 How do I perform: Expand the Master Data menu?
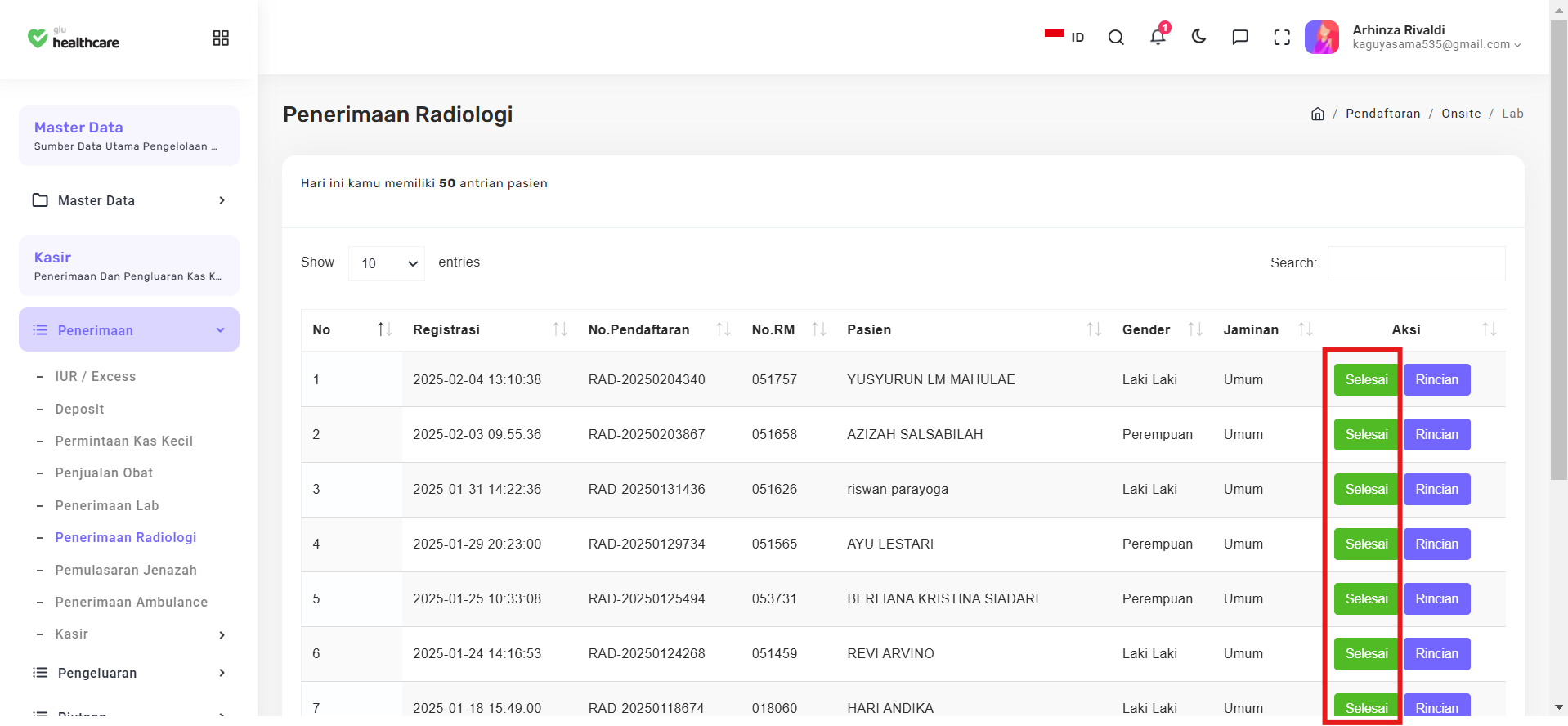(x=129, y=200)
